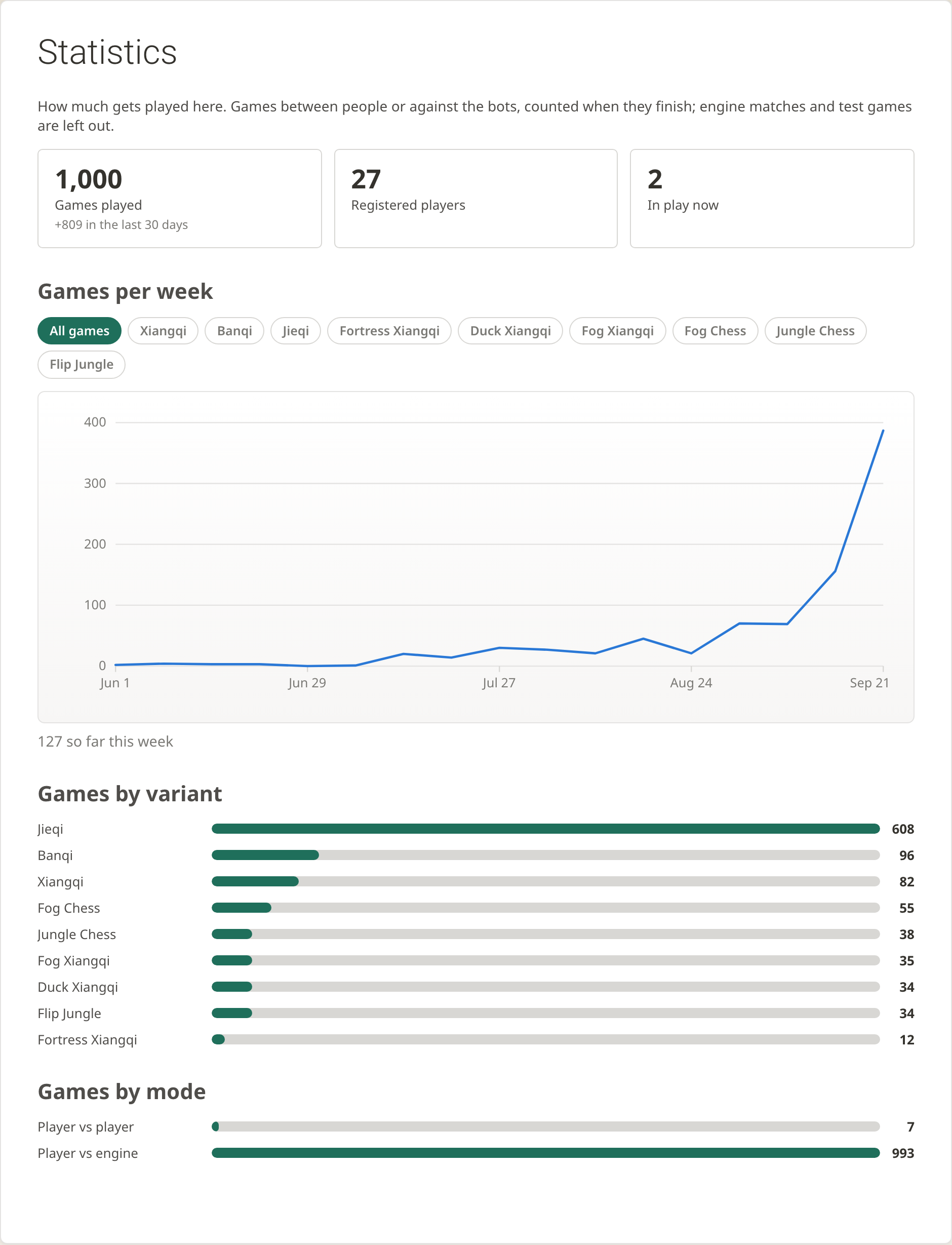This screenshot has height=1245, width=952.
Task: Click the Fortress Xiangqi variant bar
Action: tap(545, 1040)
